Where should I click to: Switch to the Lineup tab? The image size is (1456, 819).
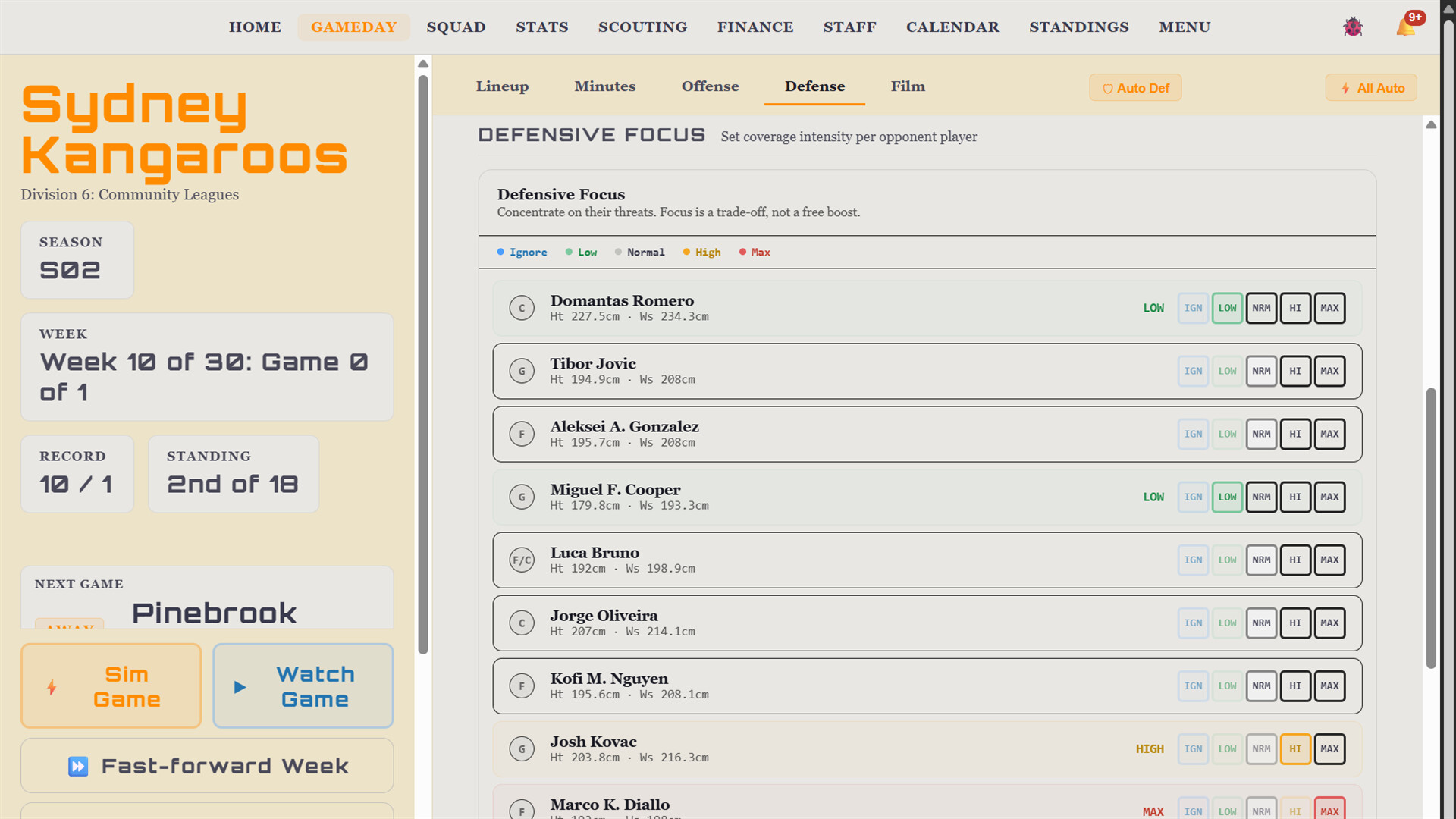[x=502, y=86]
